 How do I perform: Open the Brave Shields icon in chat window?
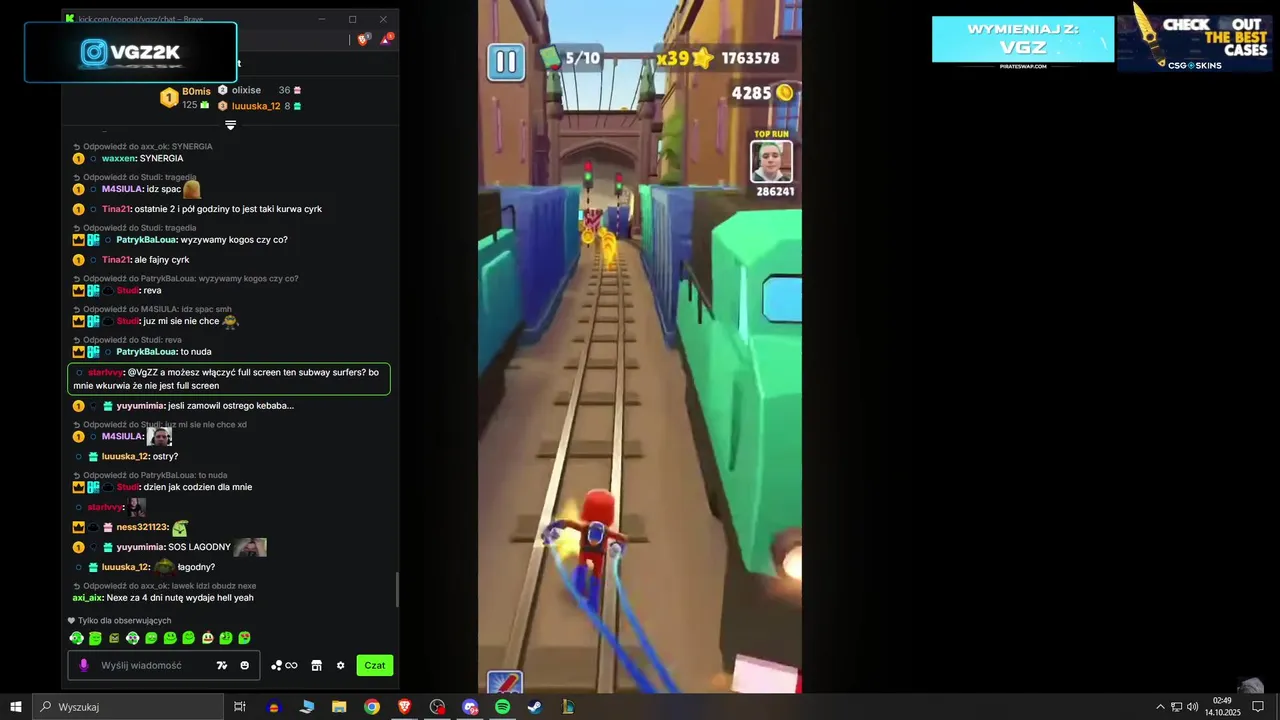tap(363, 39)
